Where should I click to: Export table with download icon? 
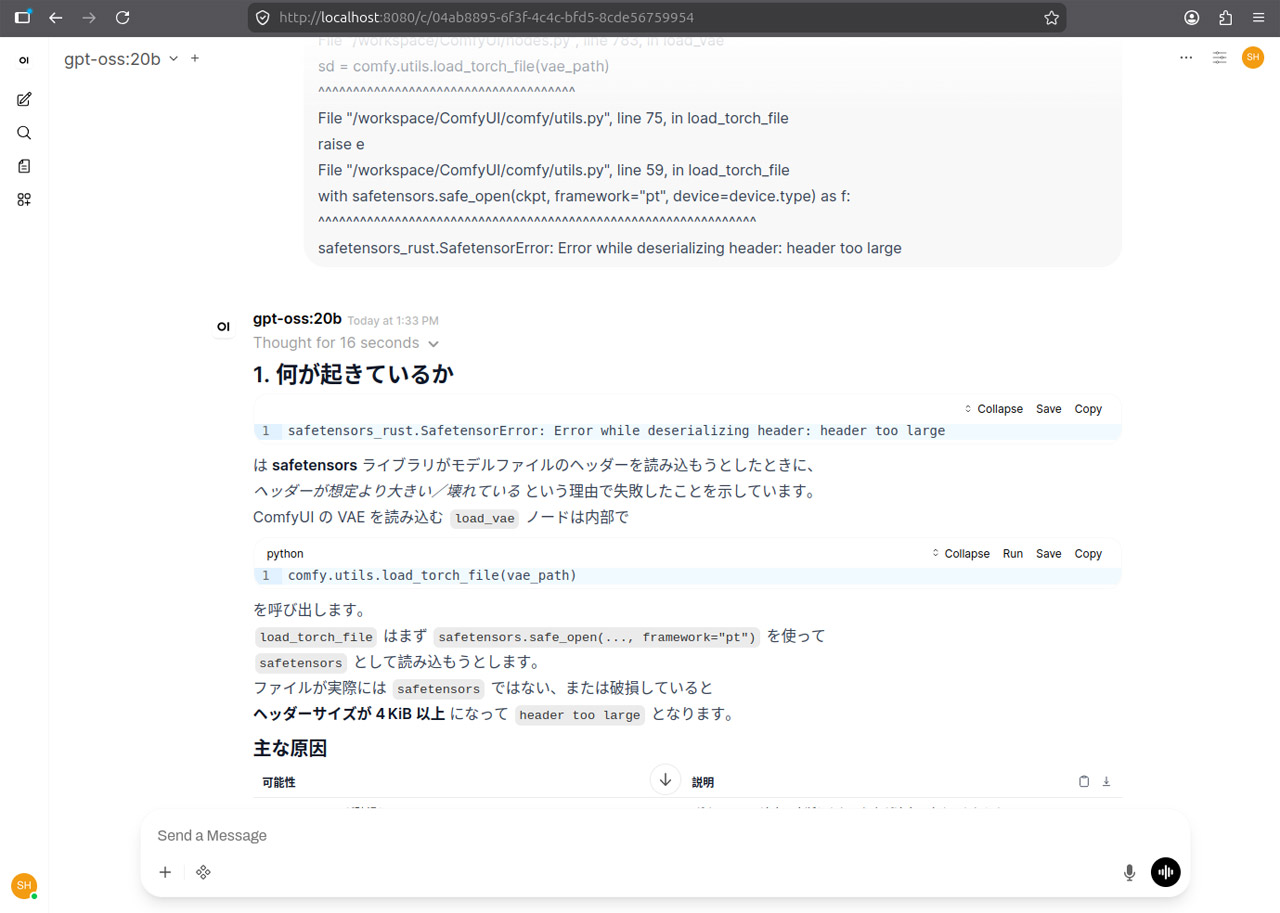click(1106, 782)
